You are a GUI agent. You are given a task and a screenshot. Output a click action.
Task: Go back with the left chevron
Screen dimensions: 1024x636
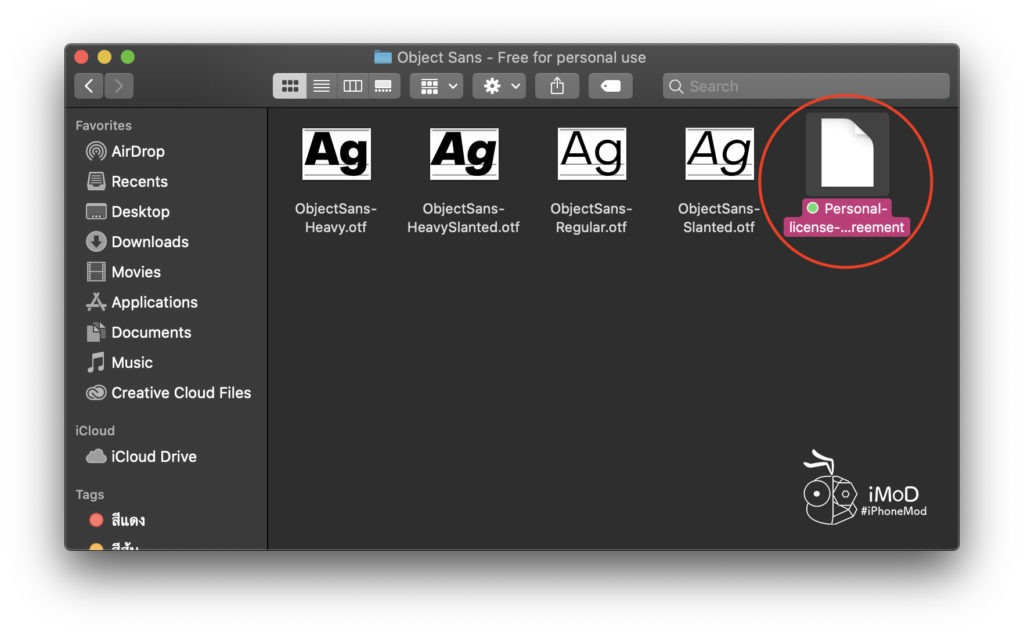point(89,86)
